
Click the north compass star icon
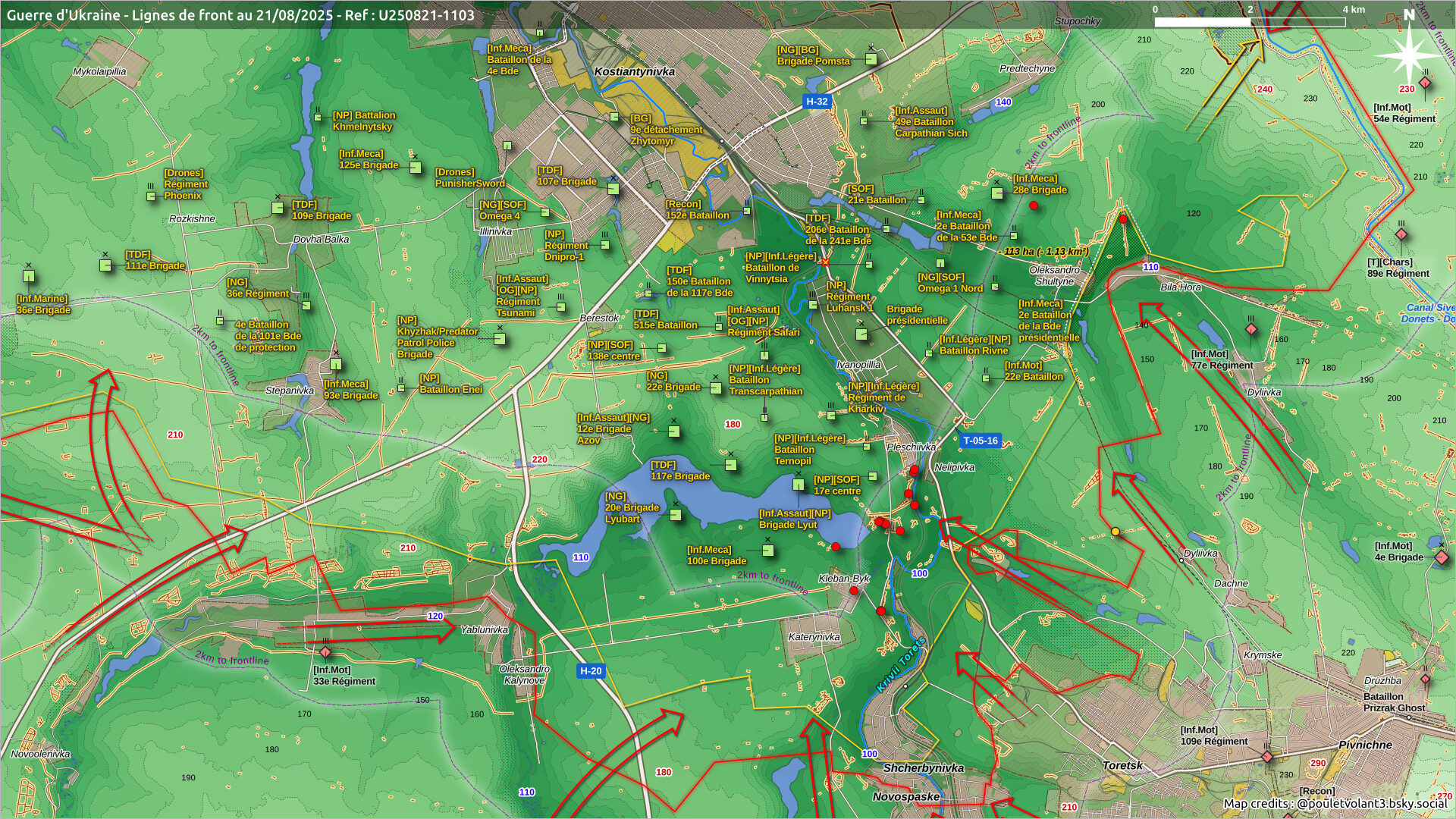point(1409,55)
